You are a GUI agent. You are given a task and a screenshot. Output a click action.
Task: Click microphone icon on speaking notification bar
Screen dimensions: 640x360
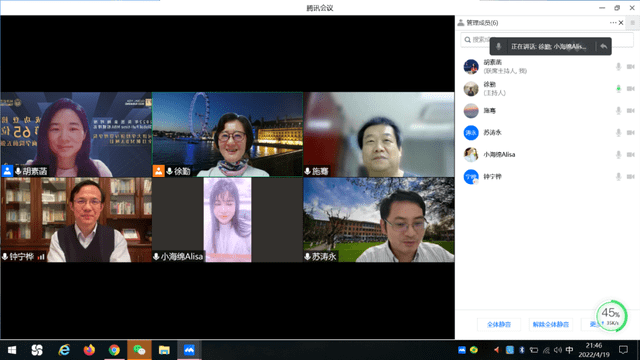click(x=498, y=47)
